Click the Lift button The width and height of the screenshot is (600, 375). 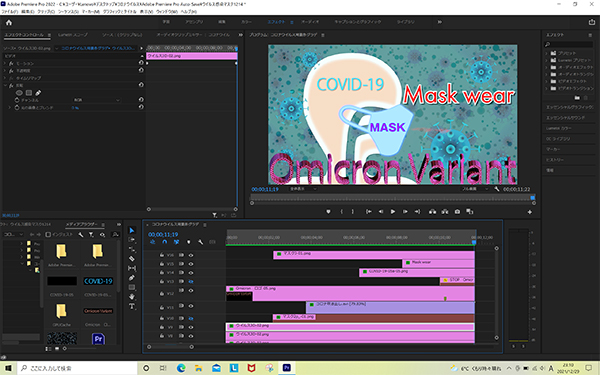(432, 212)
